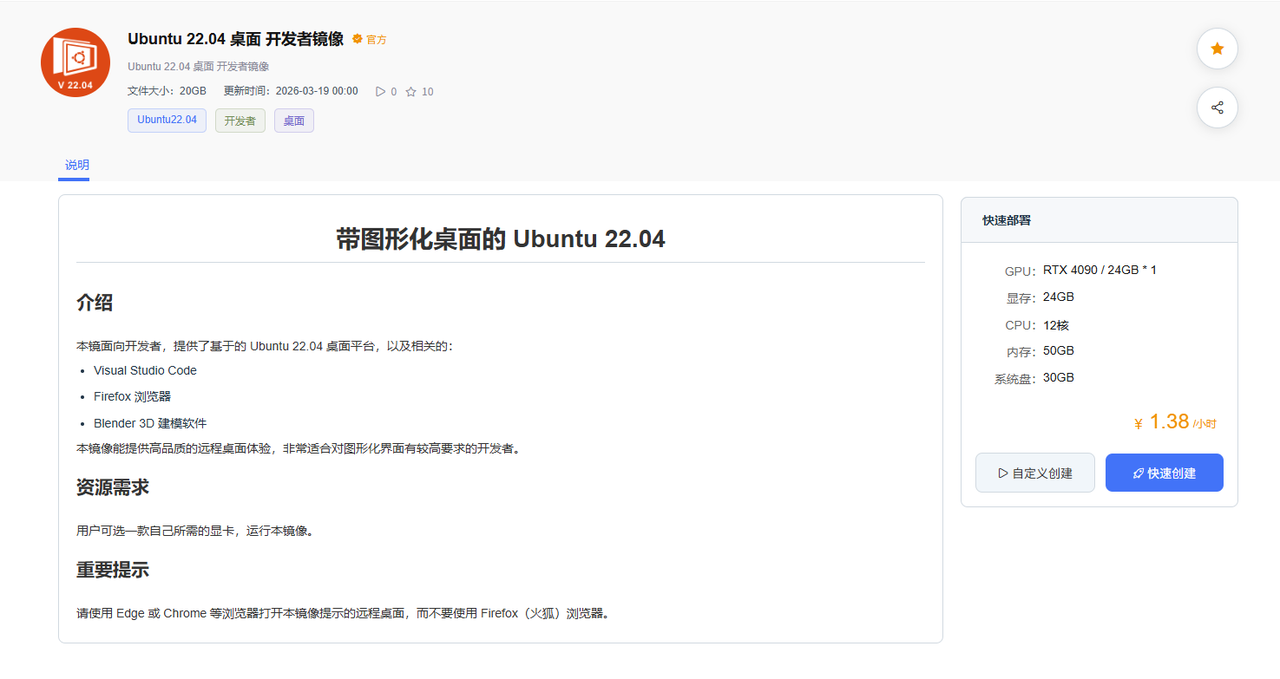The width and height of the screenshot is (1280, 679).
Task: Click the Ubuntu V 22.04 logo thumbnail
Action: pos(75,63)
